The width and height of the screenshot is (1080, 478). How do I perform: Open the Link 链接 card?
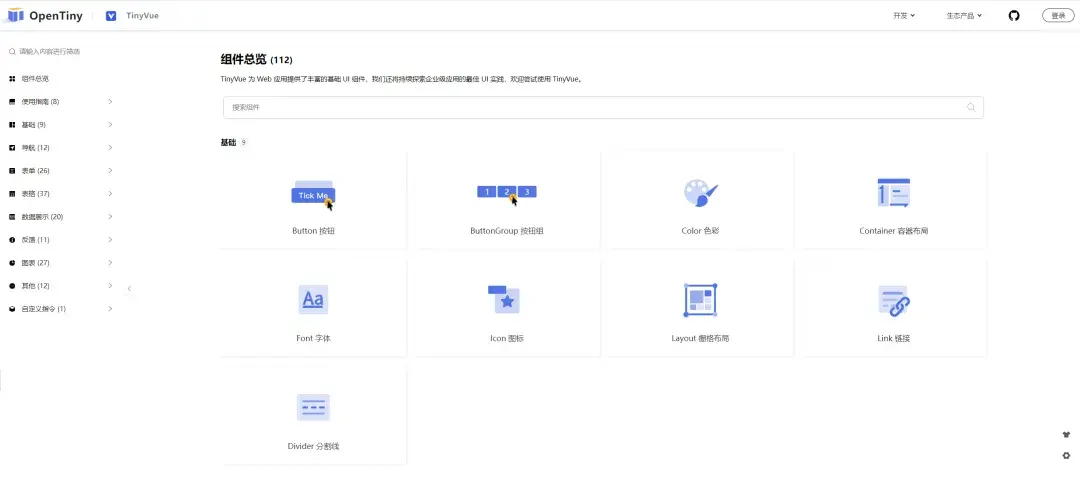894,308
